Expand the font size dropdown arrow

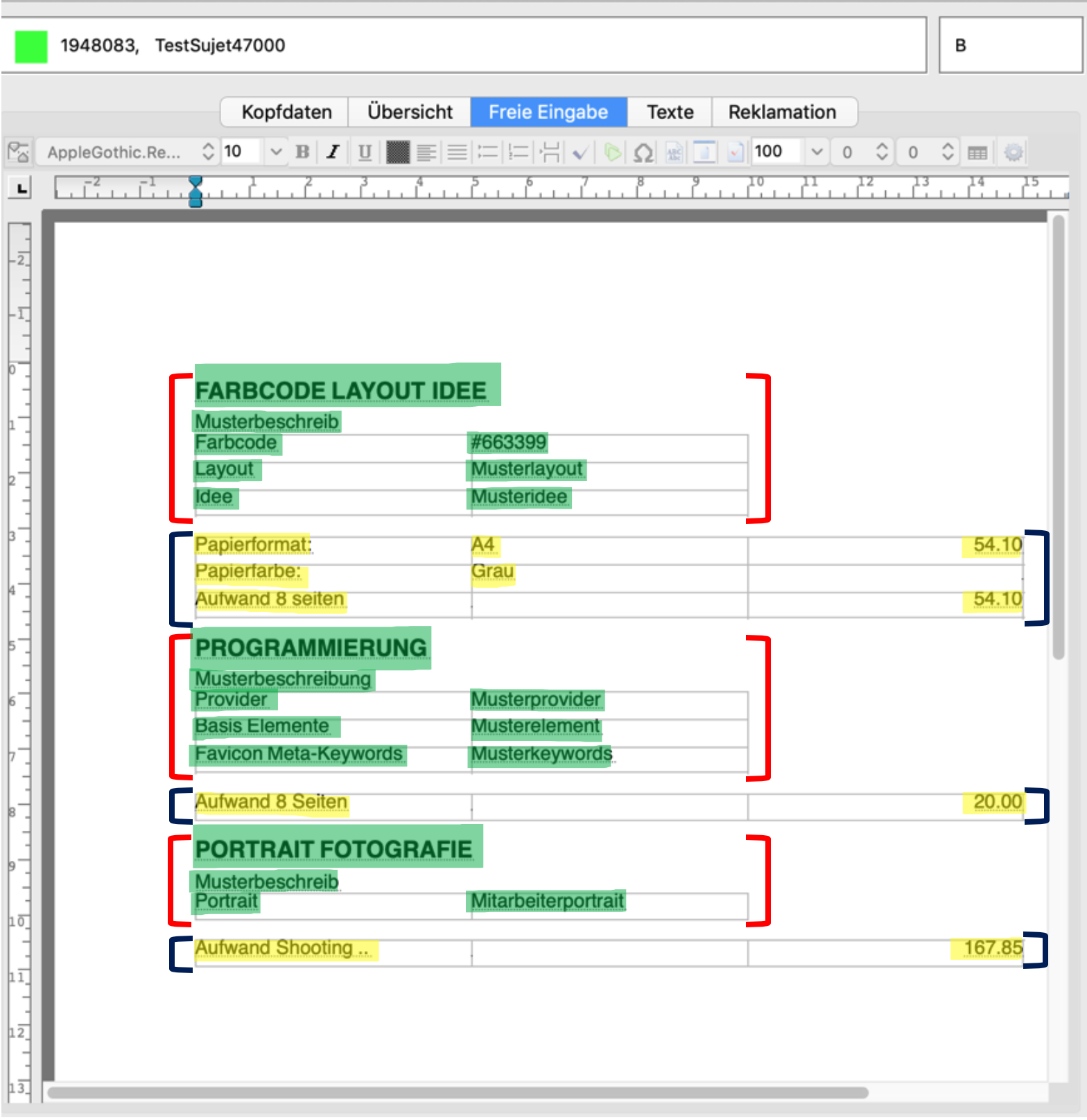coord(276,152)
